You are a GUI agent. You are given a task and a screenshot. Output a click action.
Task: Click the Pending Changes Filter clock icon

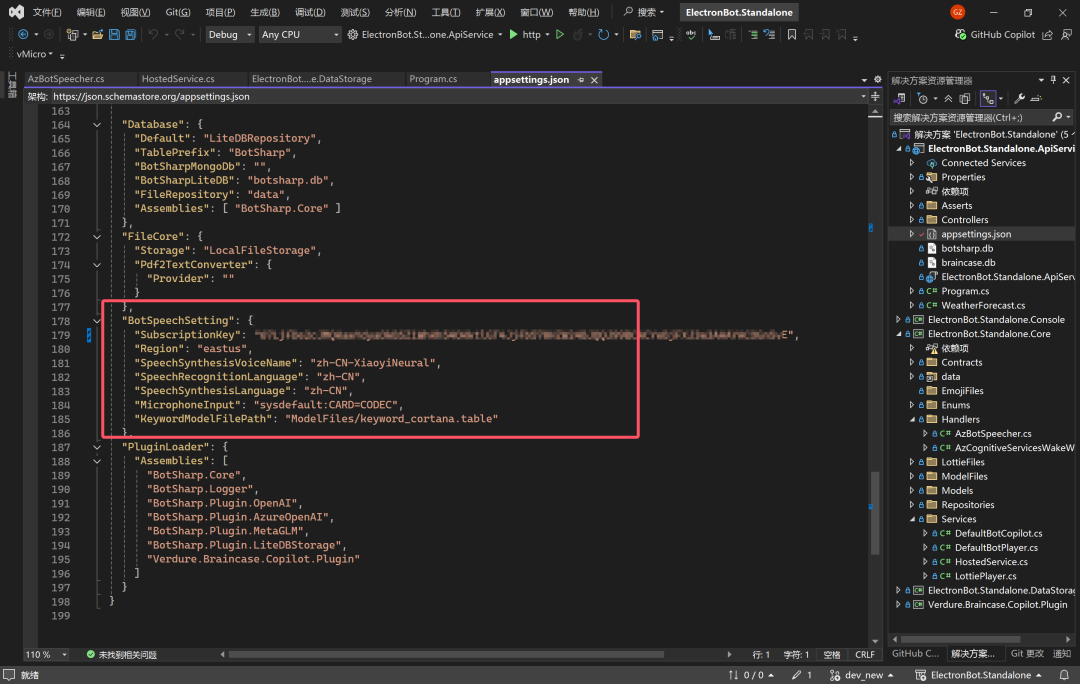coord(923,99)
